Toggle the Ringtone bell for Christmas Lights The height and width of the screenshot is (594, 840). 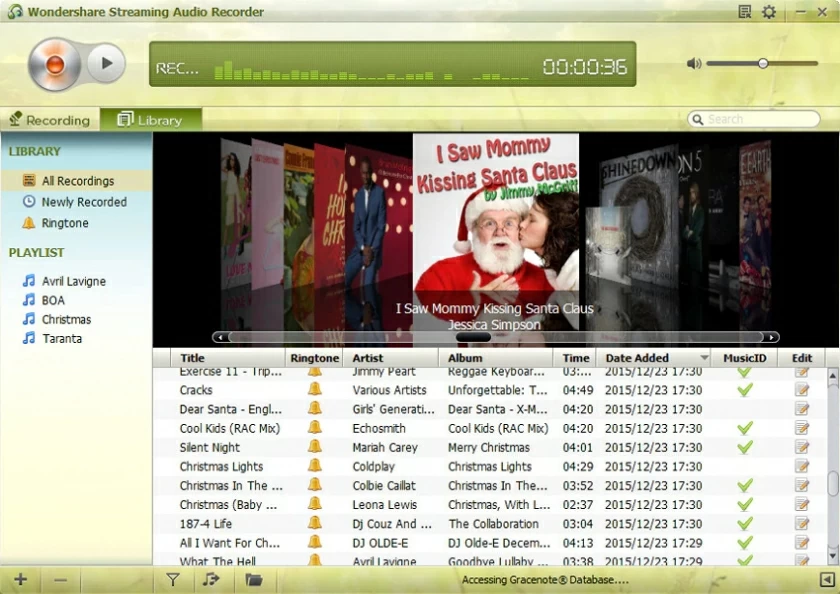[x=314, y=467]
